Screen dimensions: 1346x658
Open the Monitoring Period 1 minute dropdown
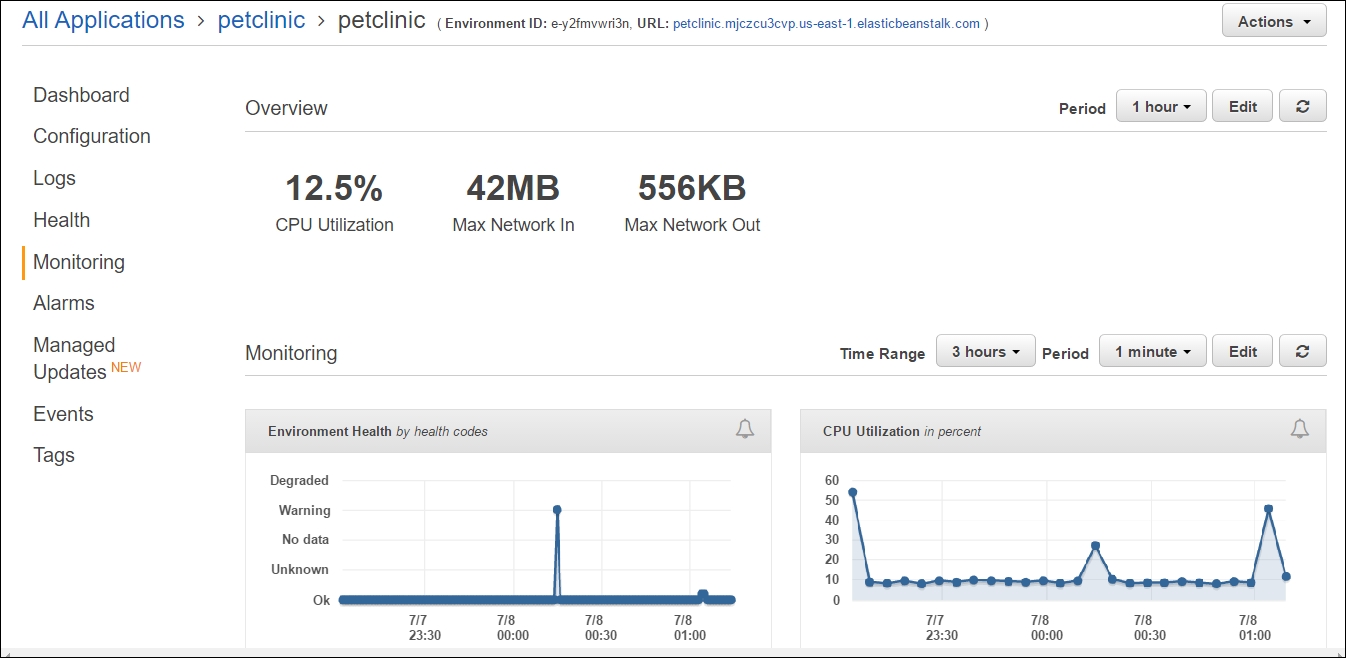[1152, 351]
